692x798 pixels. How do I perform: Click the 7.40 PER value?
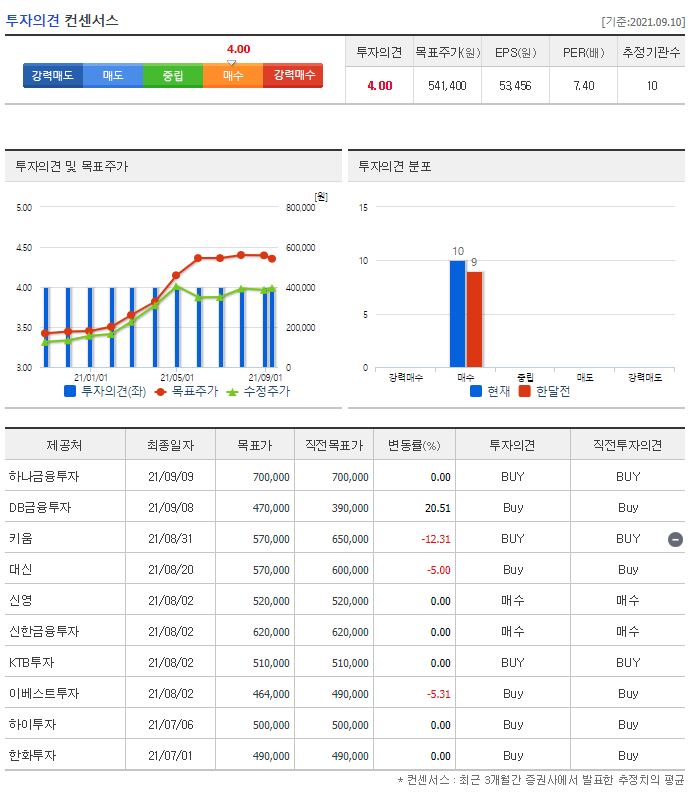tap(584, 86)
